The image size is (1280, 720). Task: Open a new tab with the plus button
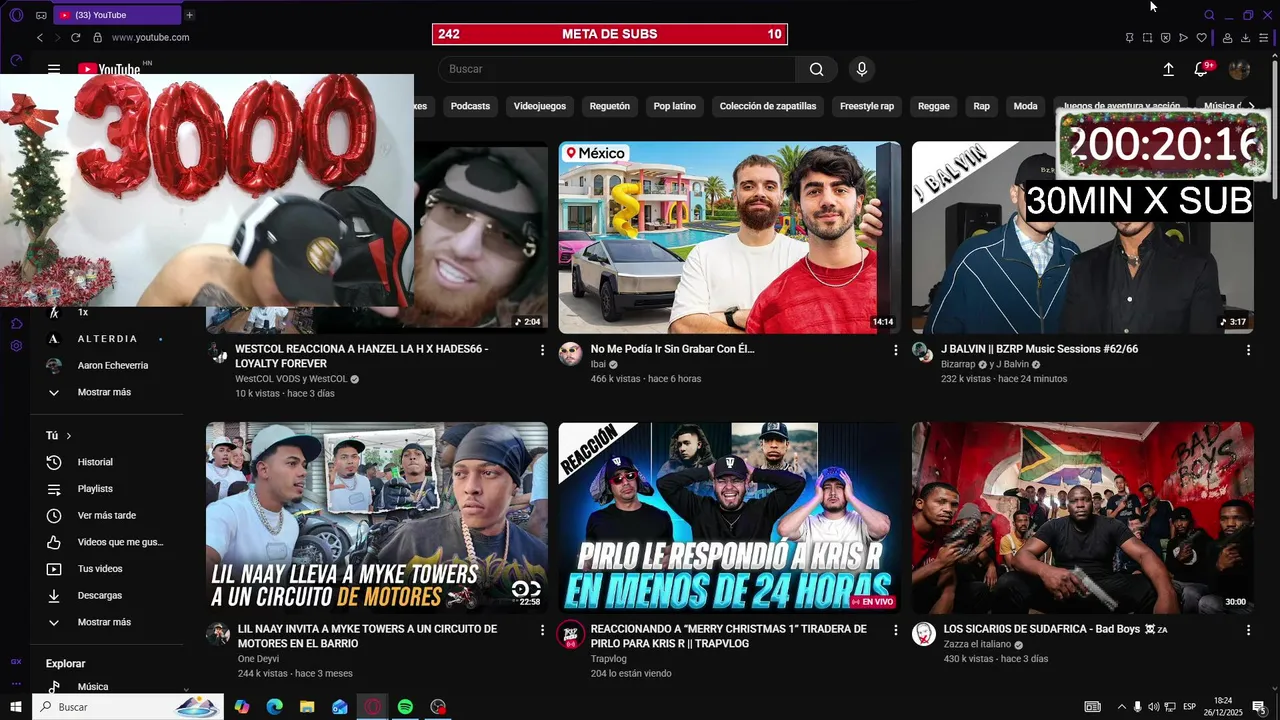point(189,15)
